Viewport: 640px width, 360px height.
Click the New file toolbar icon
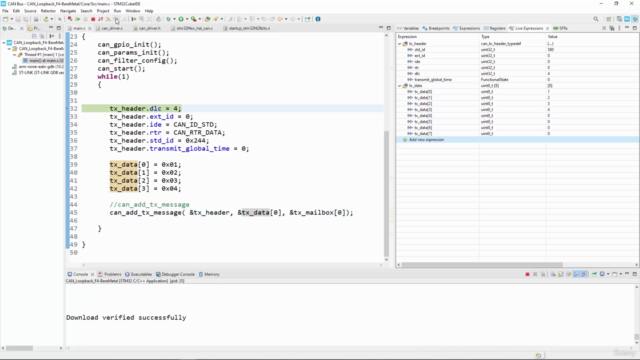point(5,19)
